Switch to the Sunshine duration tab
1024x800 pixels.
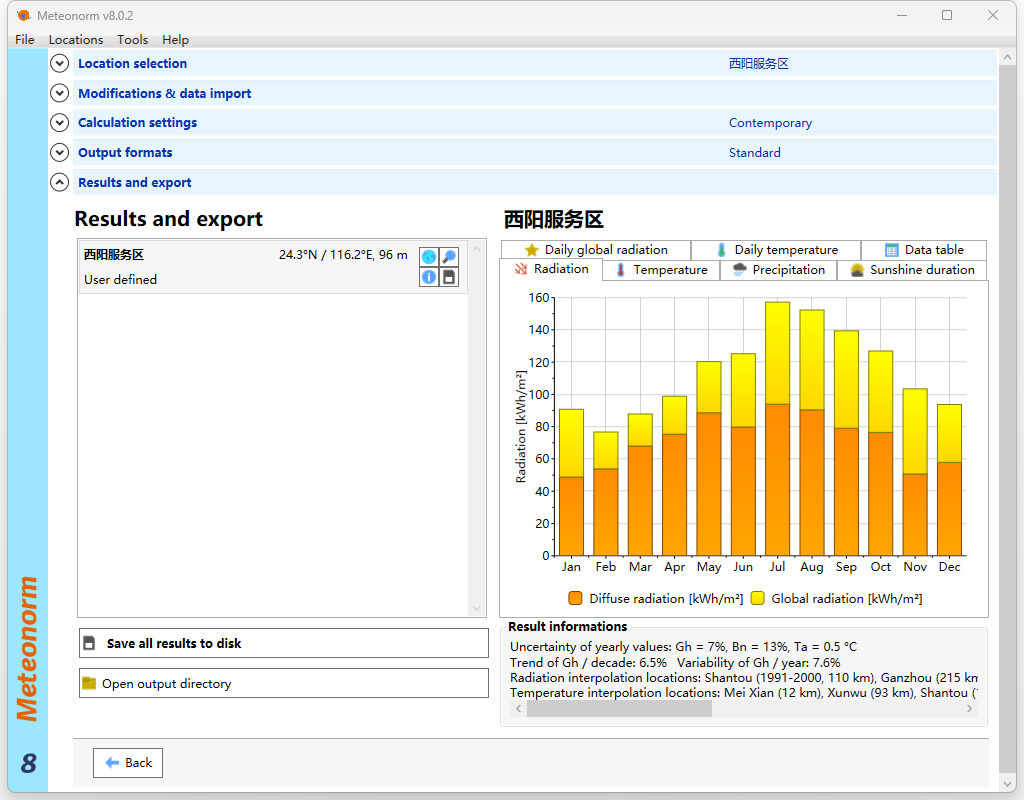tap(912, 270)
